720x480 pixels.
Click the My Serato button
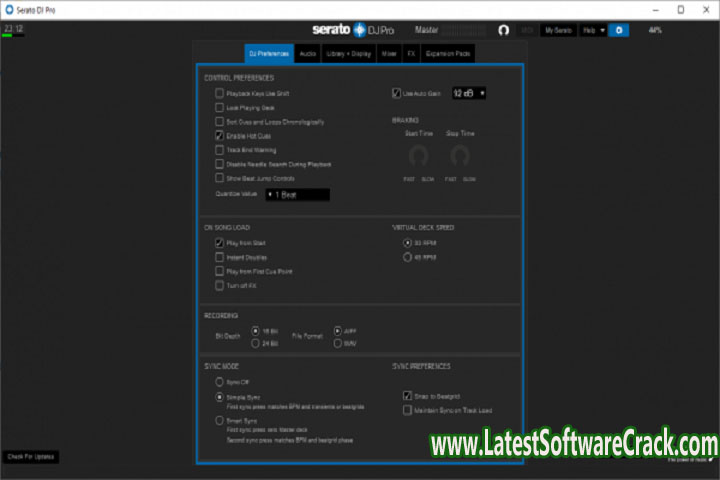tap(558, 31)
